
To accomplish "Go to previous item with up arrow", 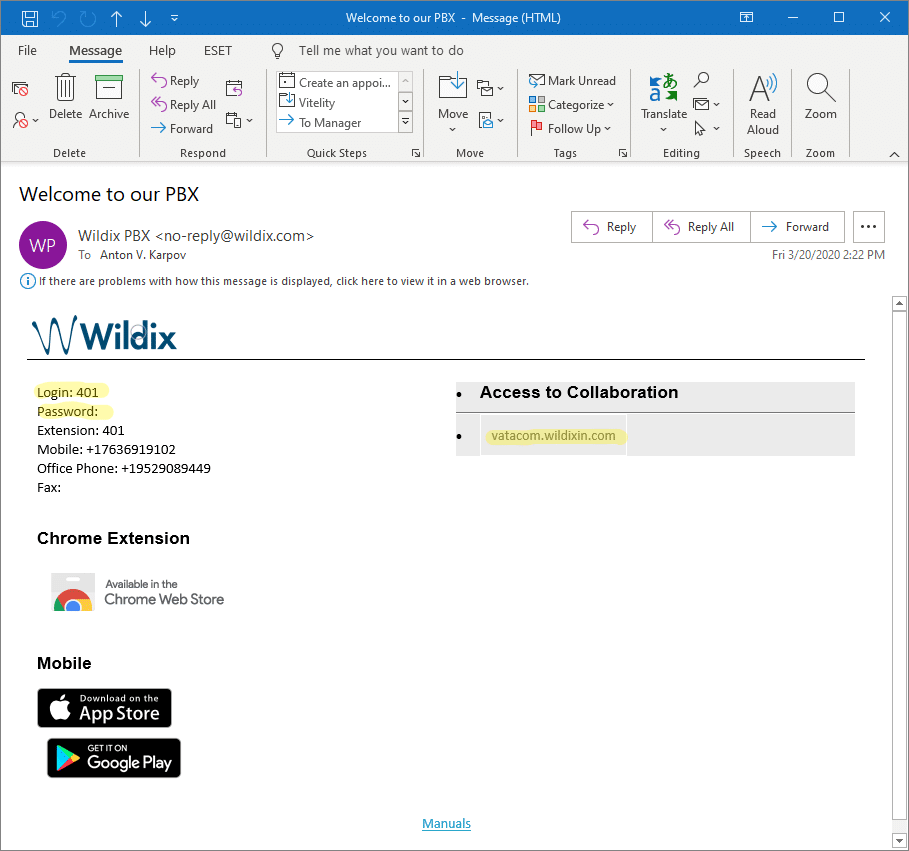I will [117, 19].
